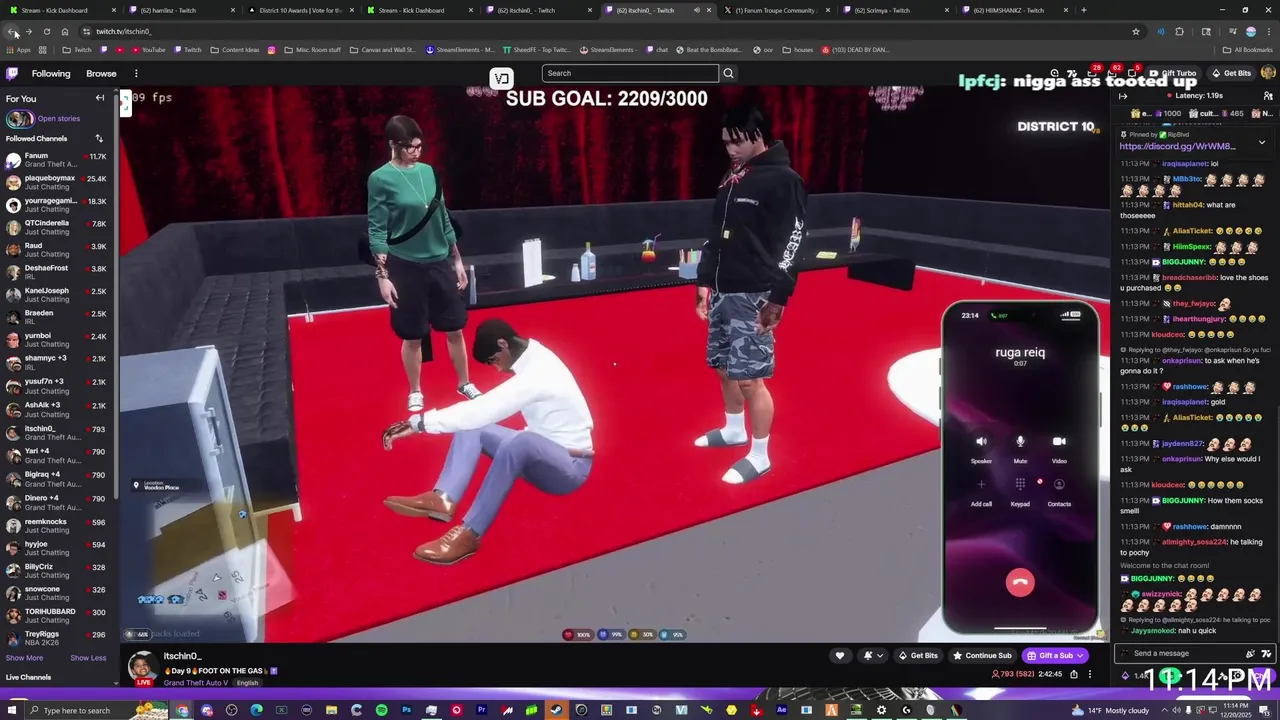Image resolution: width=1280 pixels, height=720 pixels.
Task: Open the chat community users icon
Action: [1268, 96]
